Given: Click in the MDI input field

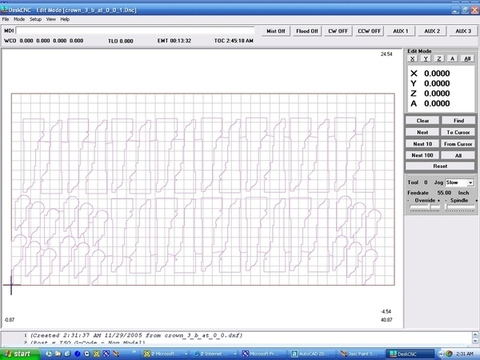Looking at the screenshot, I should click(x=135, y=31).
